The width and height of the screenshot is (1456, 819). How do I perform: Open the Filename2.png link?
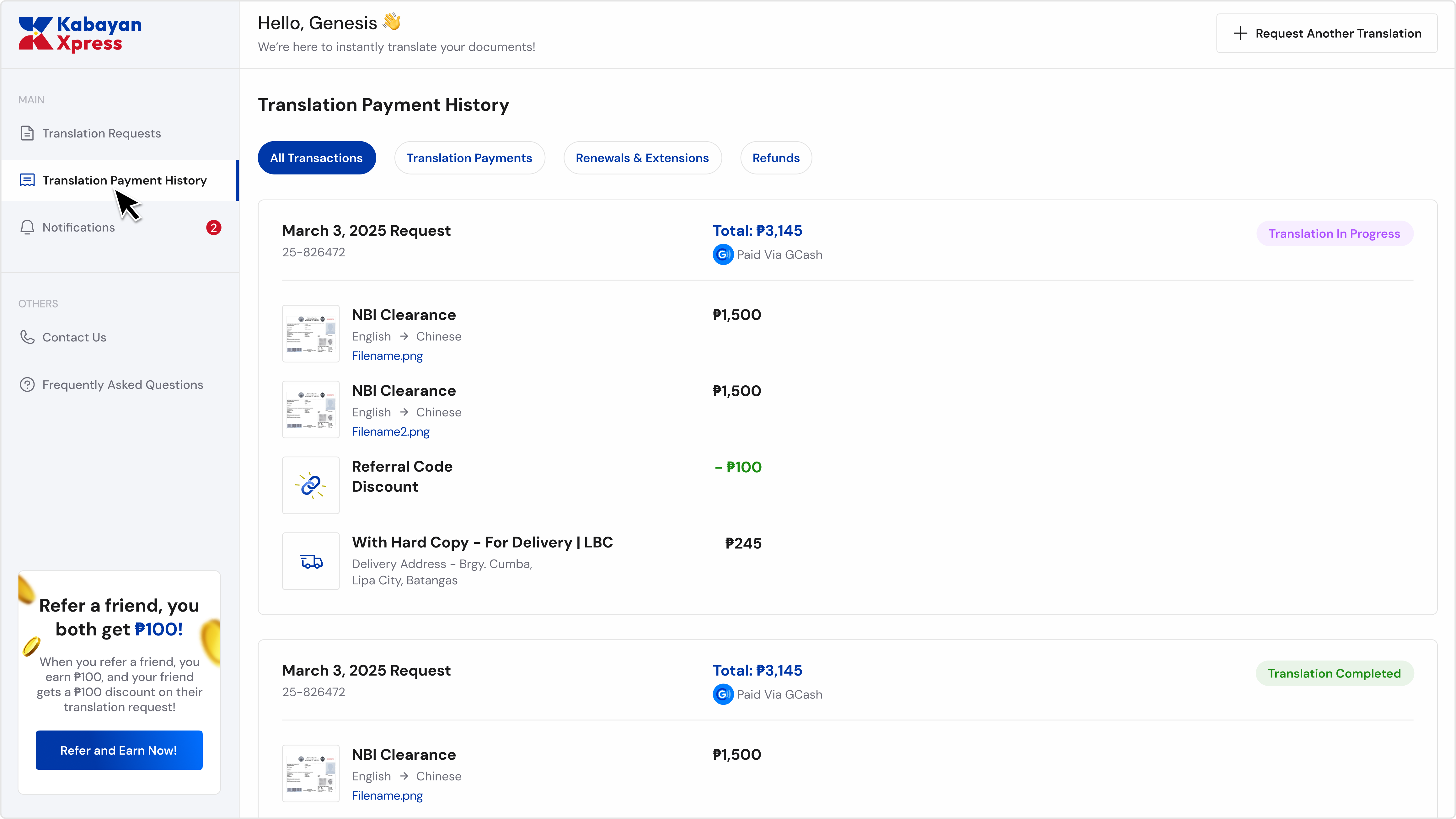click(x=391, y=432)
